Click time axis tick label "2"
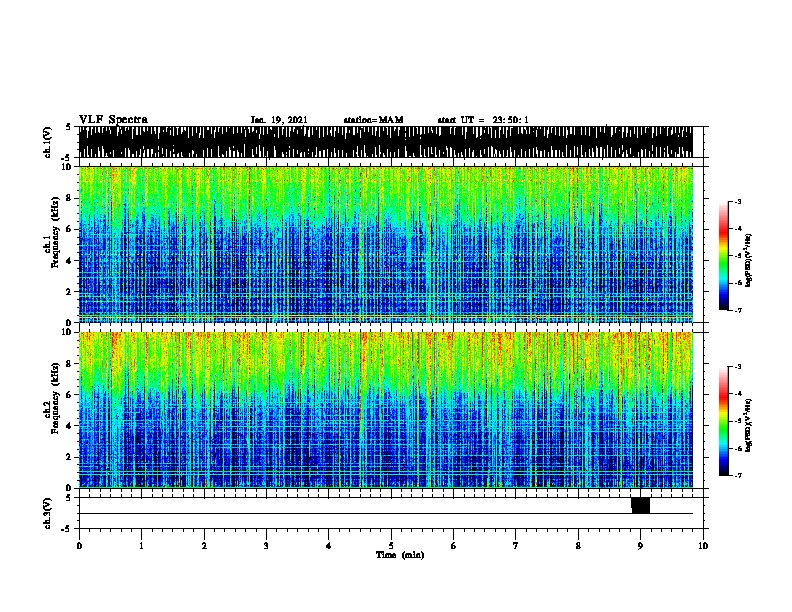 (x=204, y=545)
